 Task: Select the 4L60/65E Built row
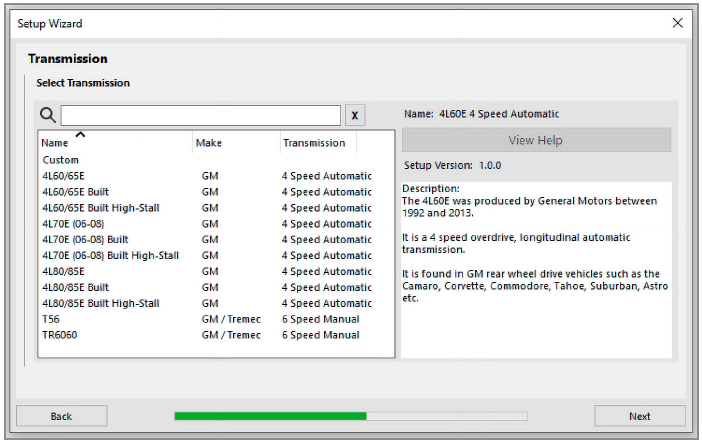coord(216,192)
